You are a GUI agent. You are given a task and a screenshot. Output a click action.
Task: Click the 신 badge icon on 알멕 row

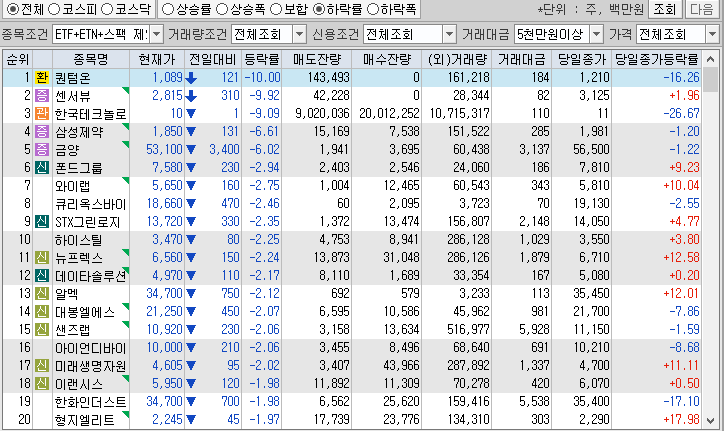point(42,294)
